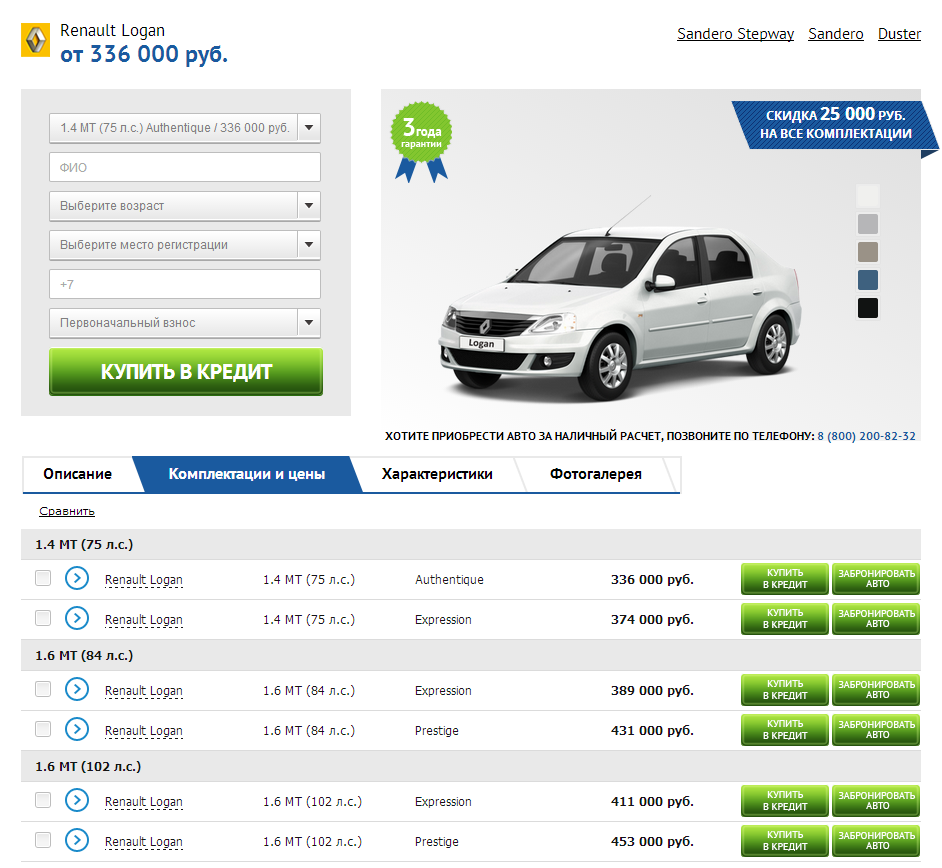Tick compare checkbox for 453 000 руб. Logan
Image resolution: width=942 pixels, height=868 pixels.
click(x=43, y=840)
